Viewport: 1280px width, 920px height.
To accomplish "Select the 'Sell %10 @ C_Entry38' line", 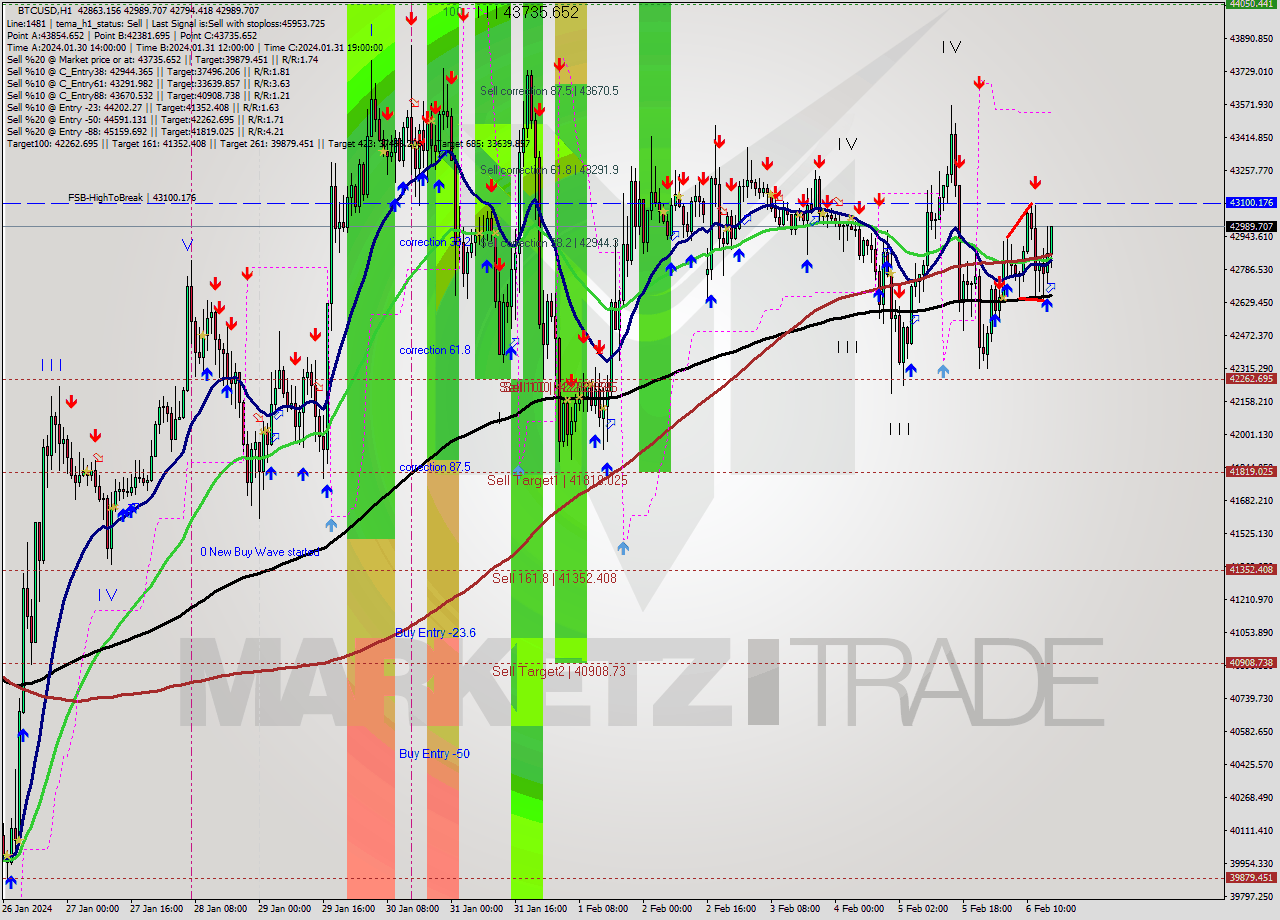I will (x=148, y=72).
